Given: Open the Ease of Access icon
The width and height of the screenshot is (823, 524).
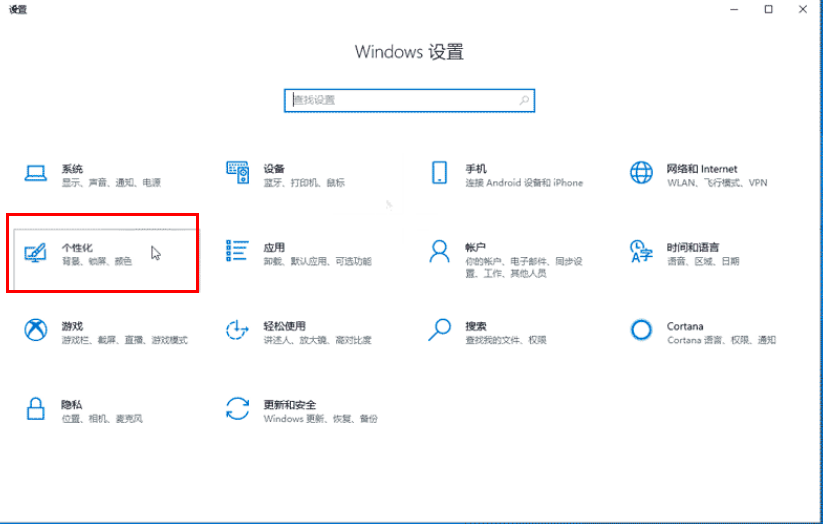Looking at the screenshot, I should (238, 330).
